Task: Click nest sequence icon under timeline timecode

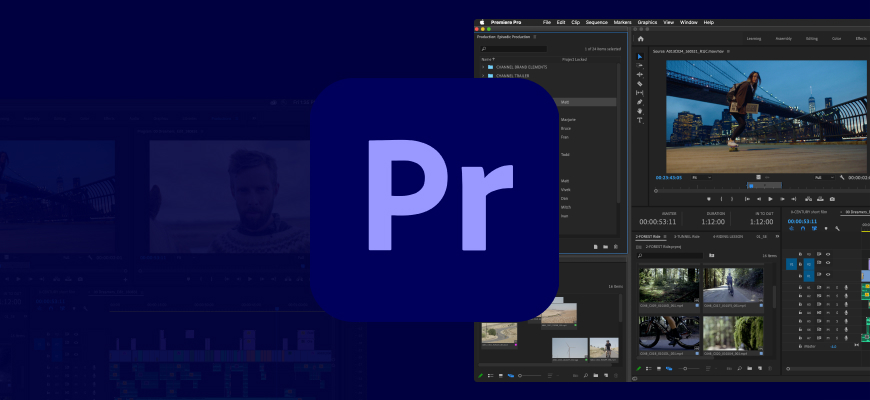Action: tap(791, 228)
